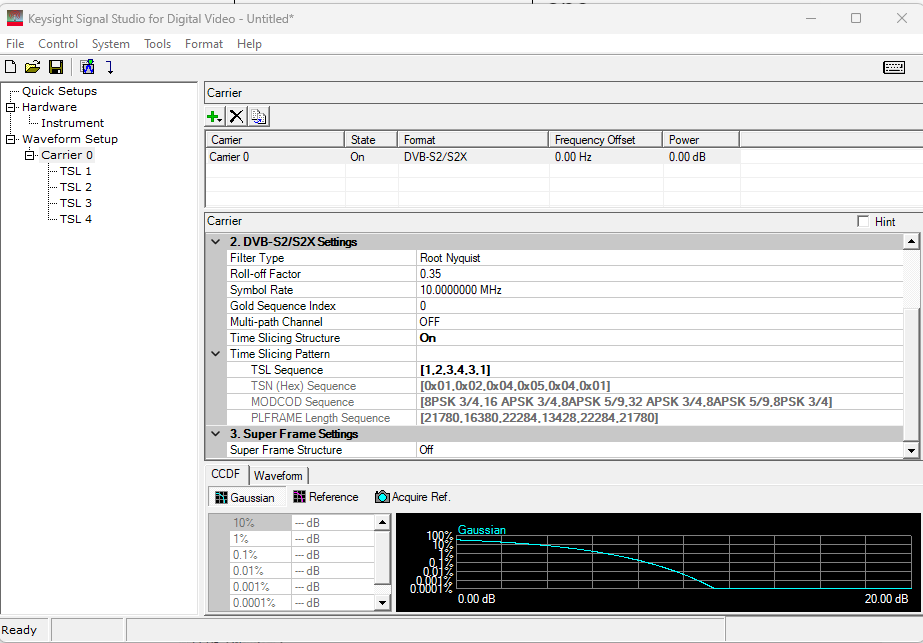Click the Acquire Ref. camera button
The width and height of the screenshot is (923, 643).
tap(413, 497)
